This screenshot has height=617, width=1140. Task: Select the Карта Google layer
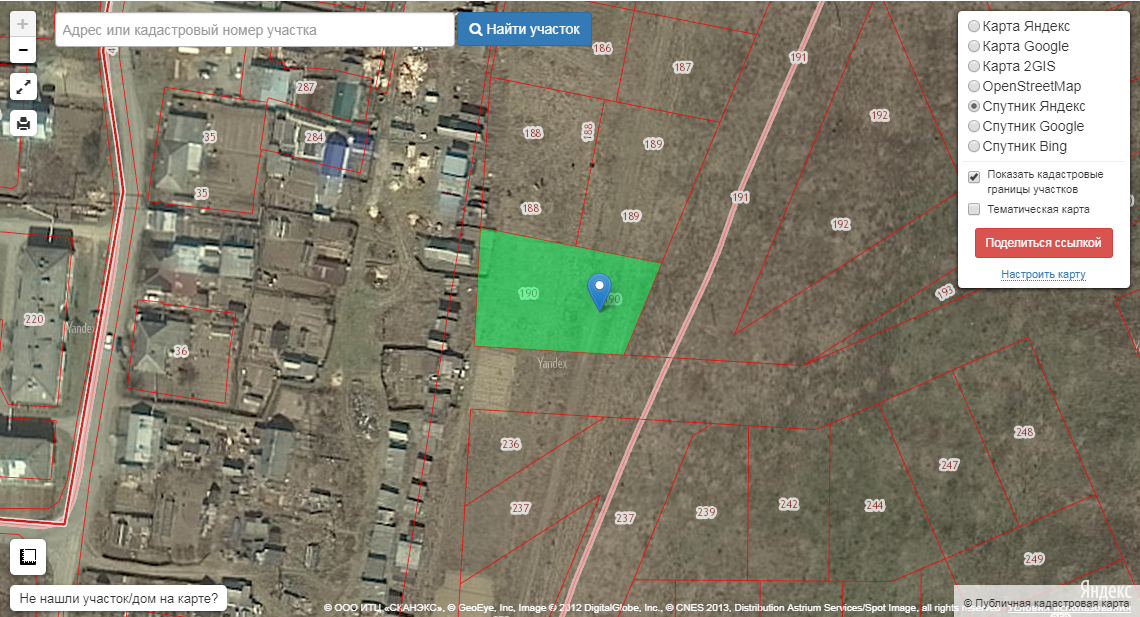[974, 46]
